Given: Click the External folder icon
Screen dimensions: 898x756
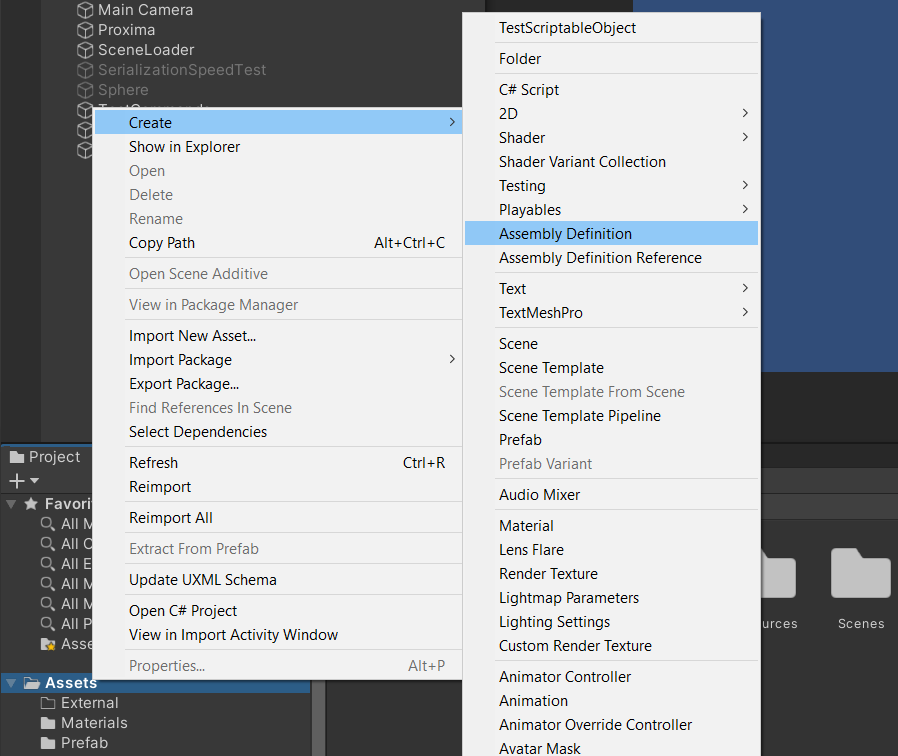Looking at the screenshot, I should [x=47, y=702].
